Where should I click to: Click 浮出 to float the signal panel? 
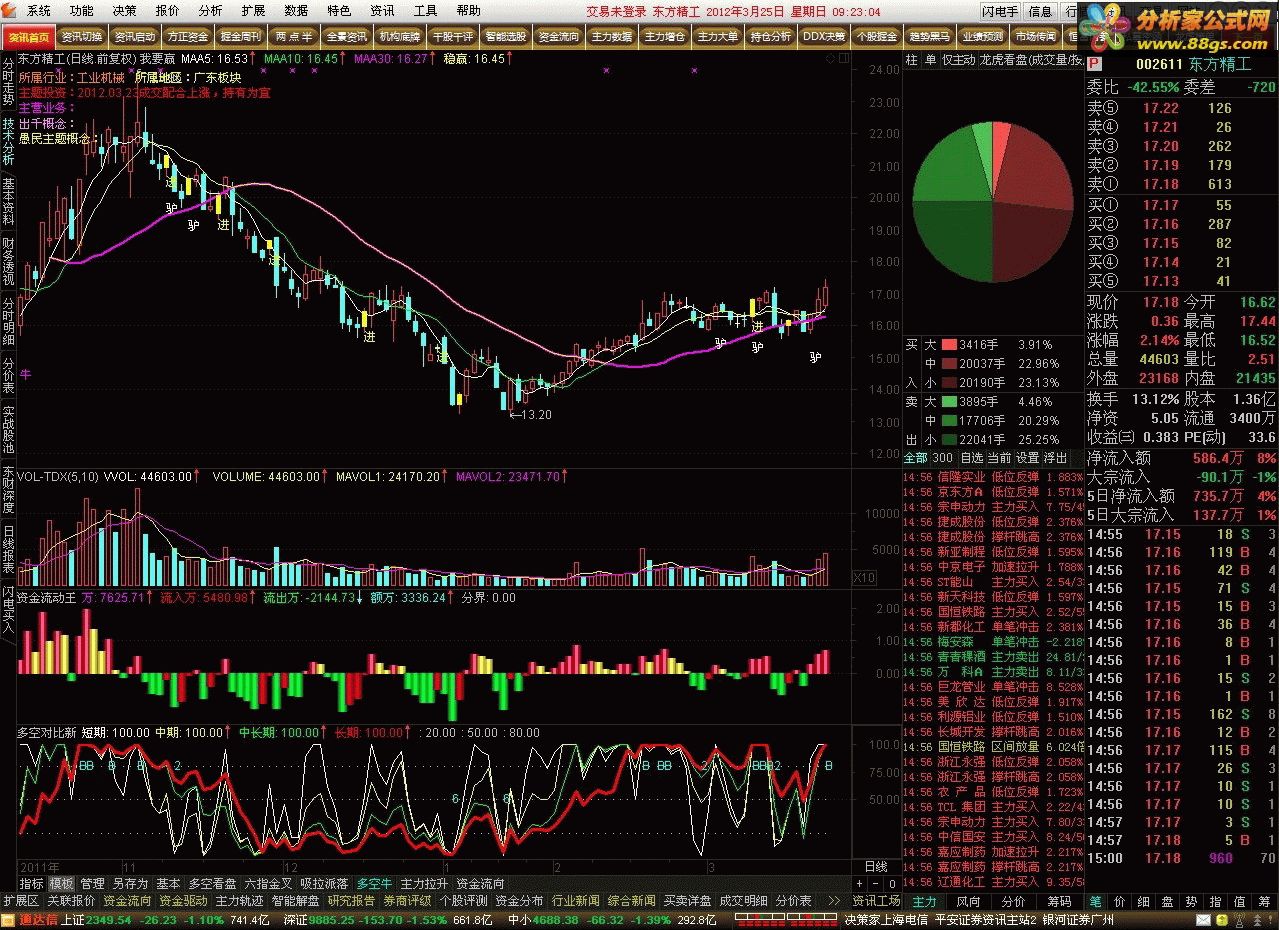[1055, 458]
